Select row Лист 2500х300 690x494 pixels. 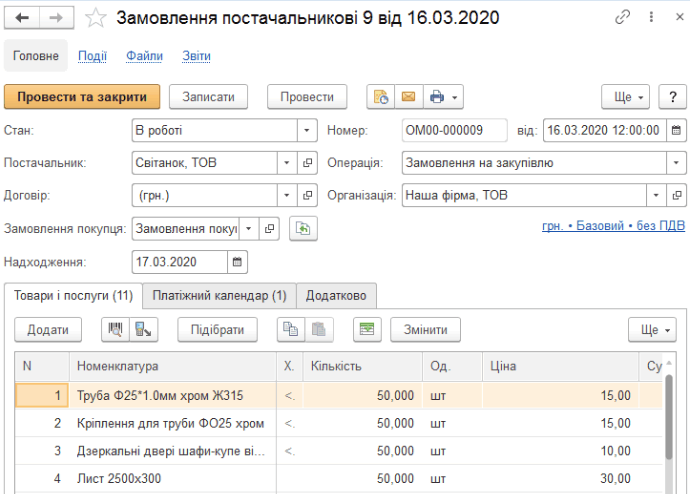[x=338, y=479]
